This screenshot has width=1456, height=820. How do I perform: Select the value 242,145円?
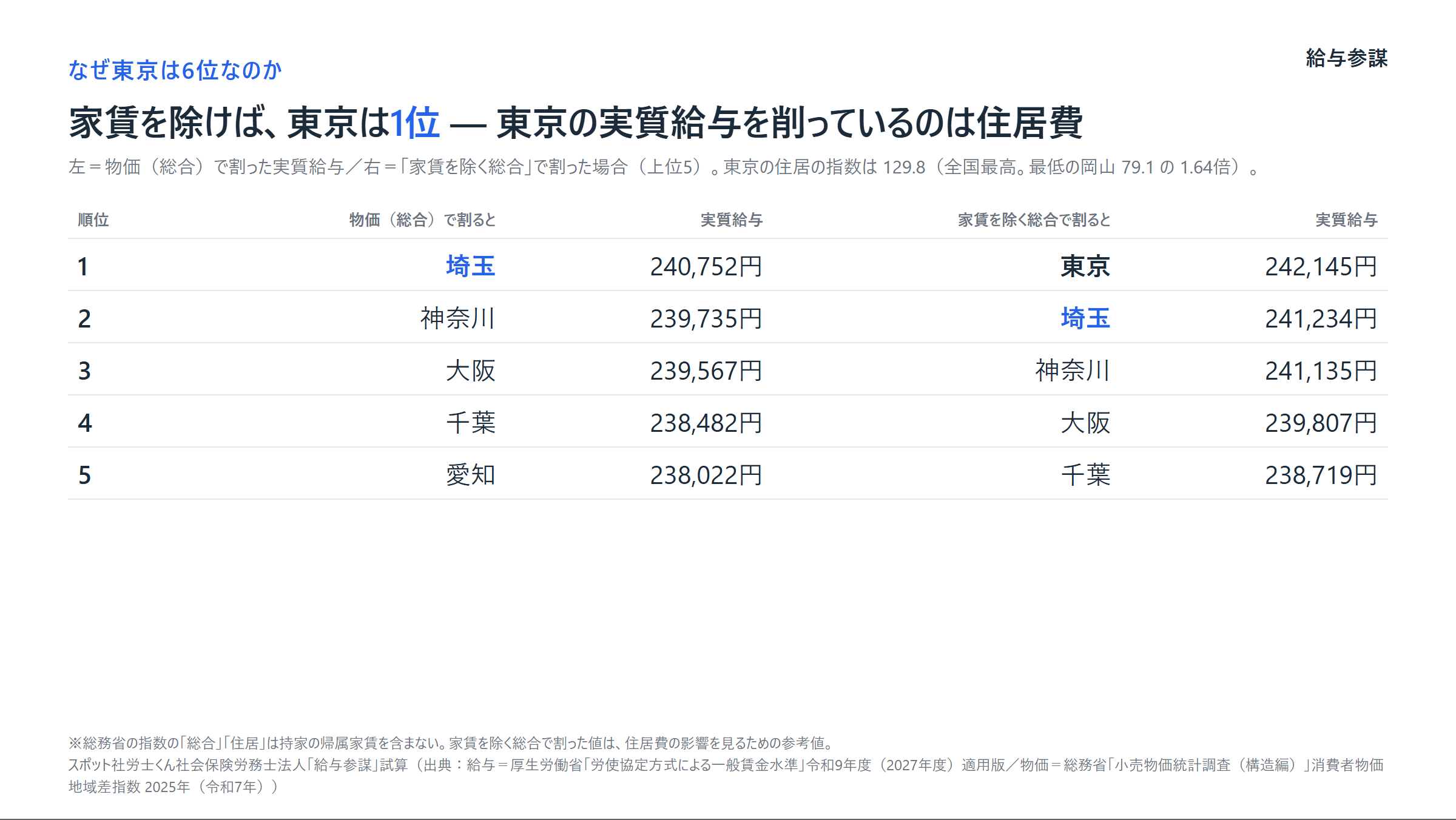1321,266
